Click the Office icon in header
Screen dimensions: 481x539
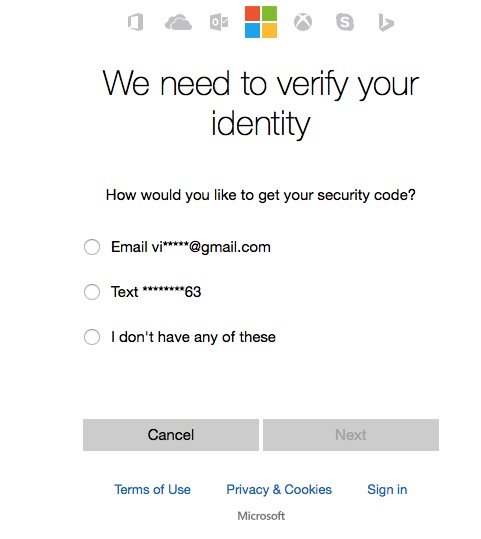[135, 22]
